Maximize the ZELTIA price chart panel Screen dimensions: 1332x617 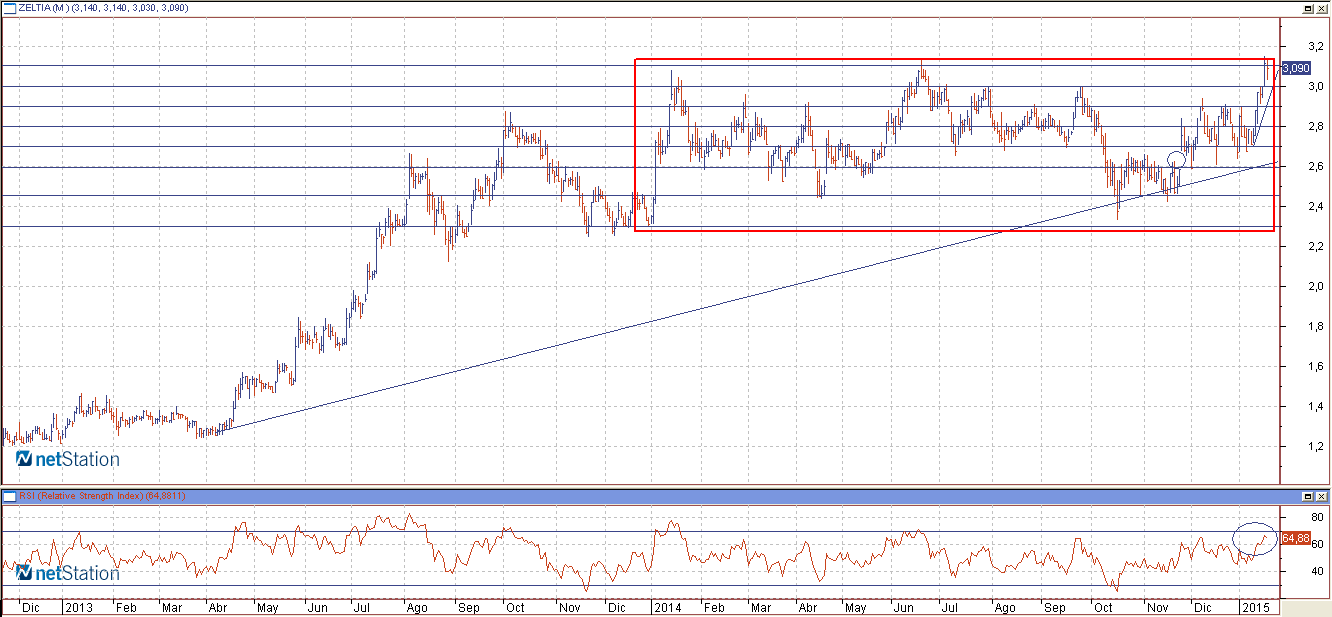coord(1307,8)
